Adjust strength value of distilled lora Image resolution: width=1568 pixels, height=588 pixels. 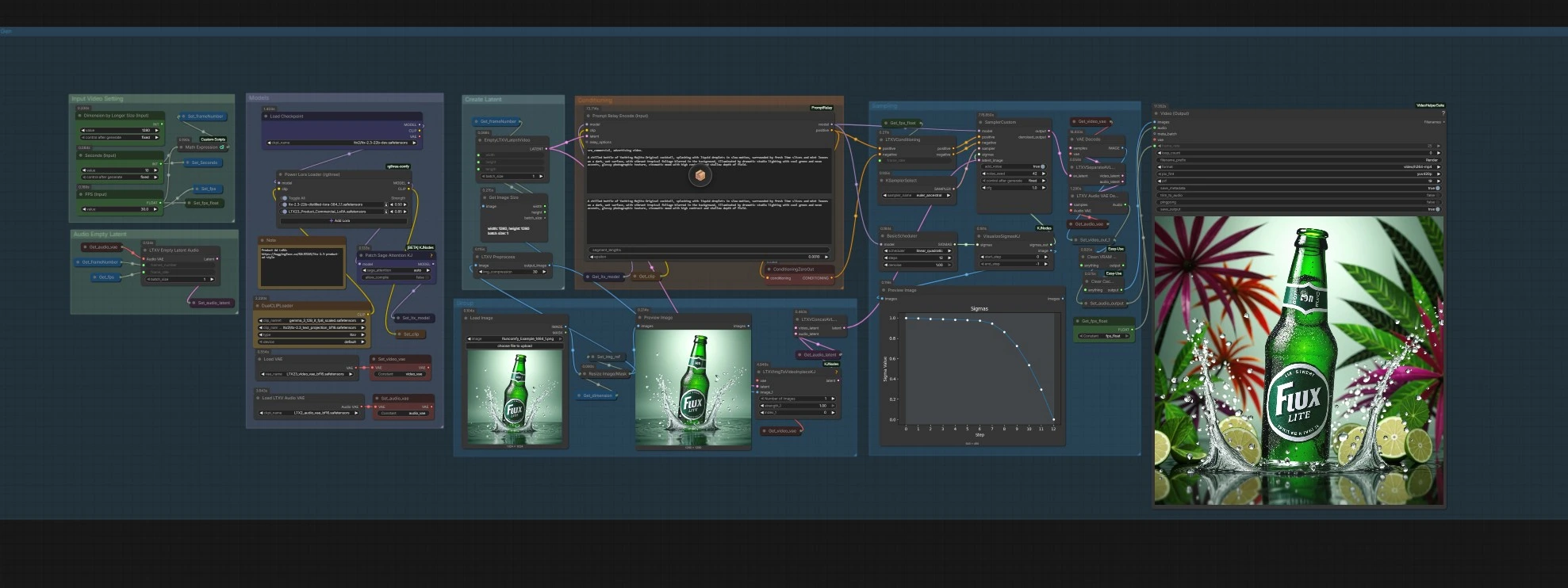click(400, 204)
